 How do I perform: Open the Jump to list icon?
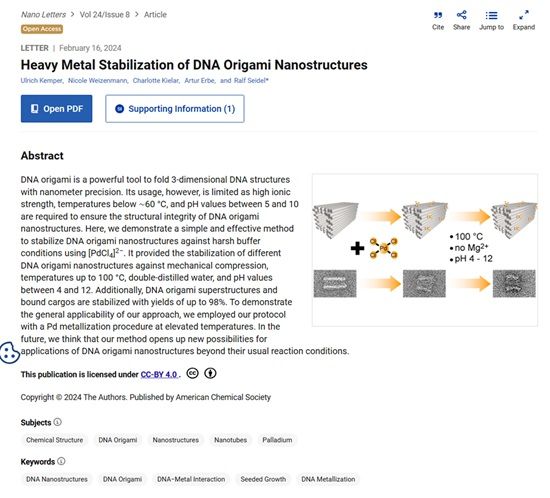(x=491, y=15)
